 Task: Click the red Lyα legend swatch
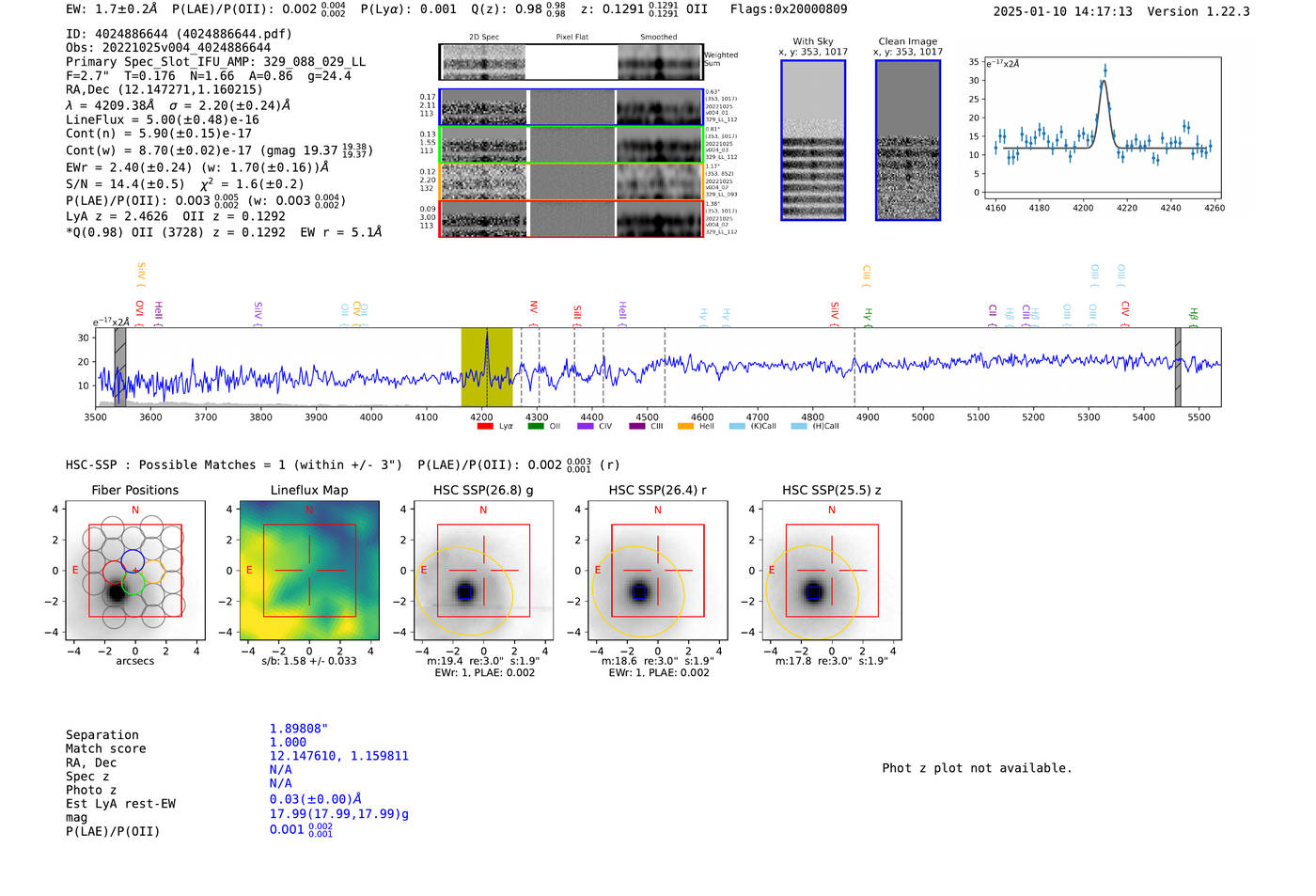[485, 426]
